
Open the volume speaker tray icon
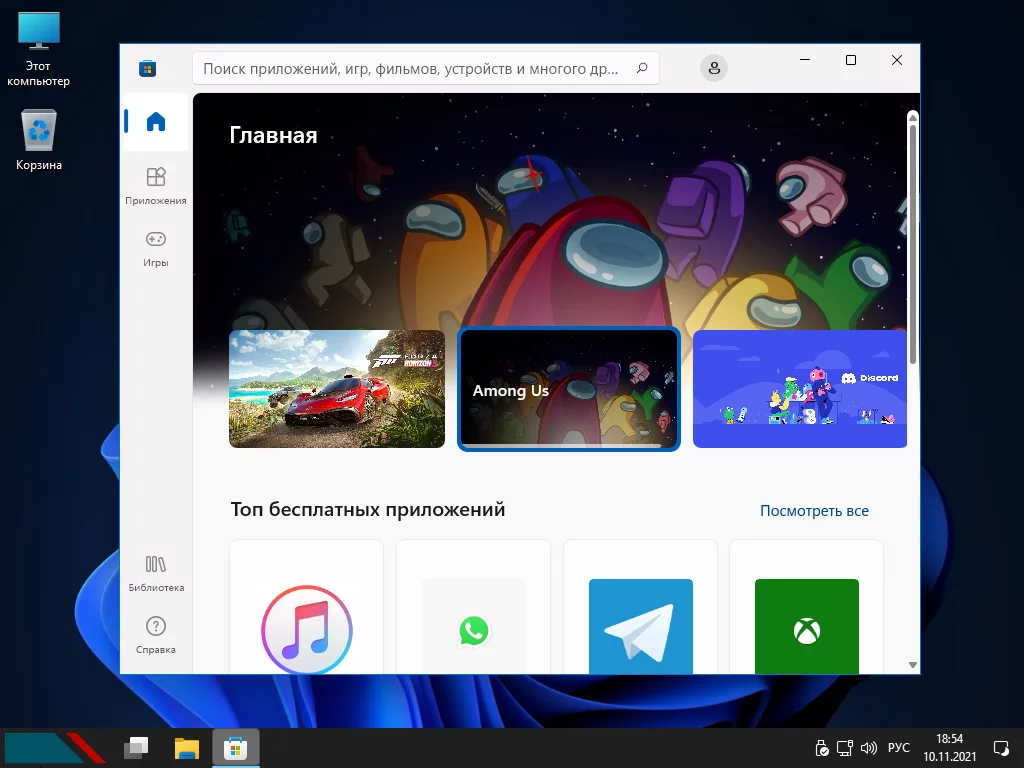pyautogui.click(x=869, y=748)
